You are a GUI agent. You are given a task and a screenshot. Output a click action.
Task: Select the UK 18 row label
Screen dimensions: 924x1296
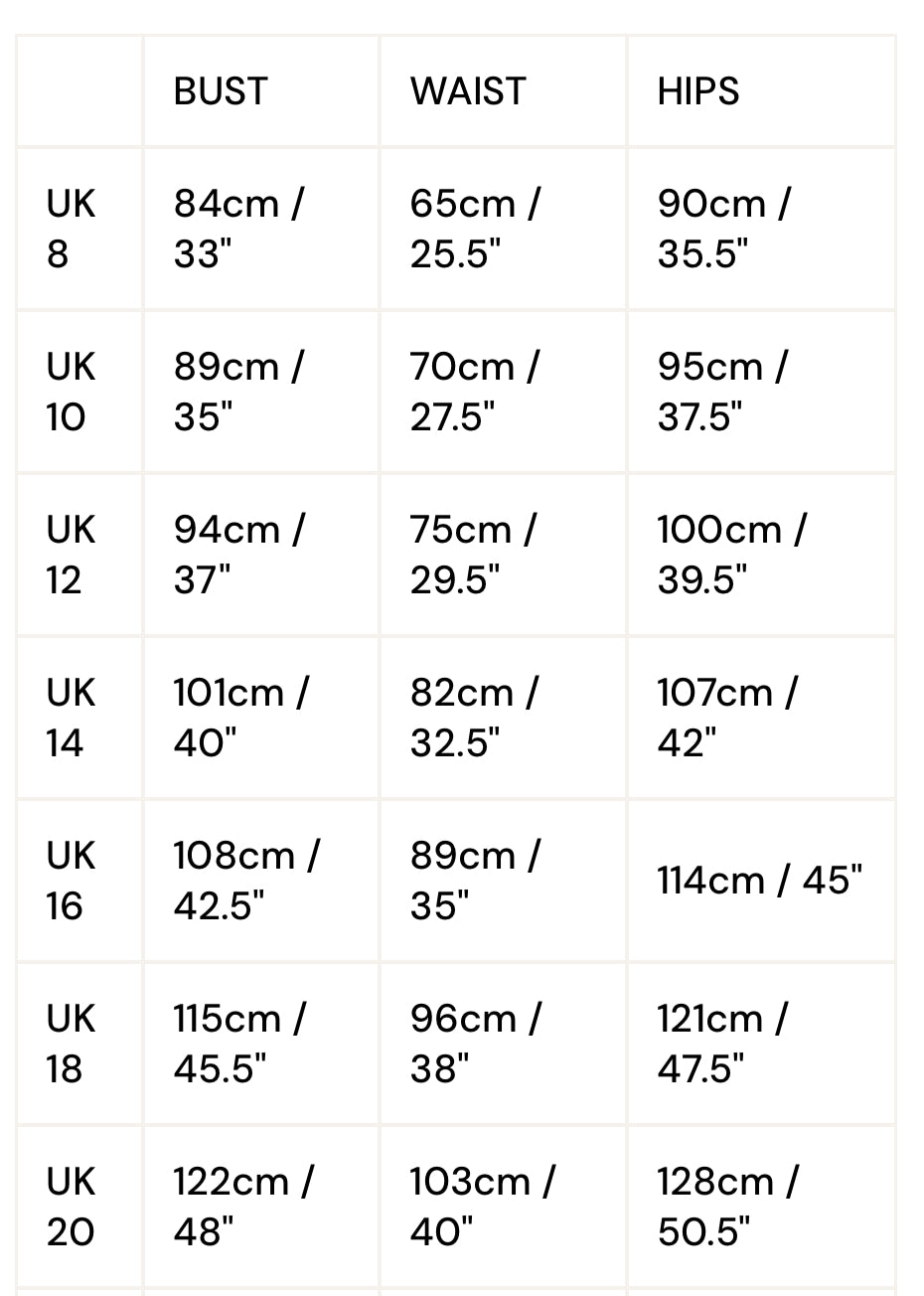pyautogui.click(x=71, y=1044)
